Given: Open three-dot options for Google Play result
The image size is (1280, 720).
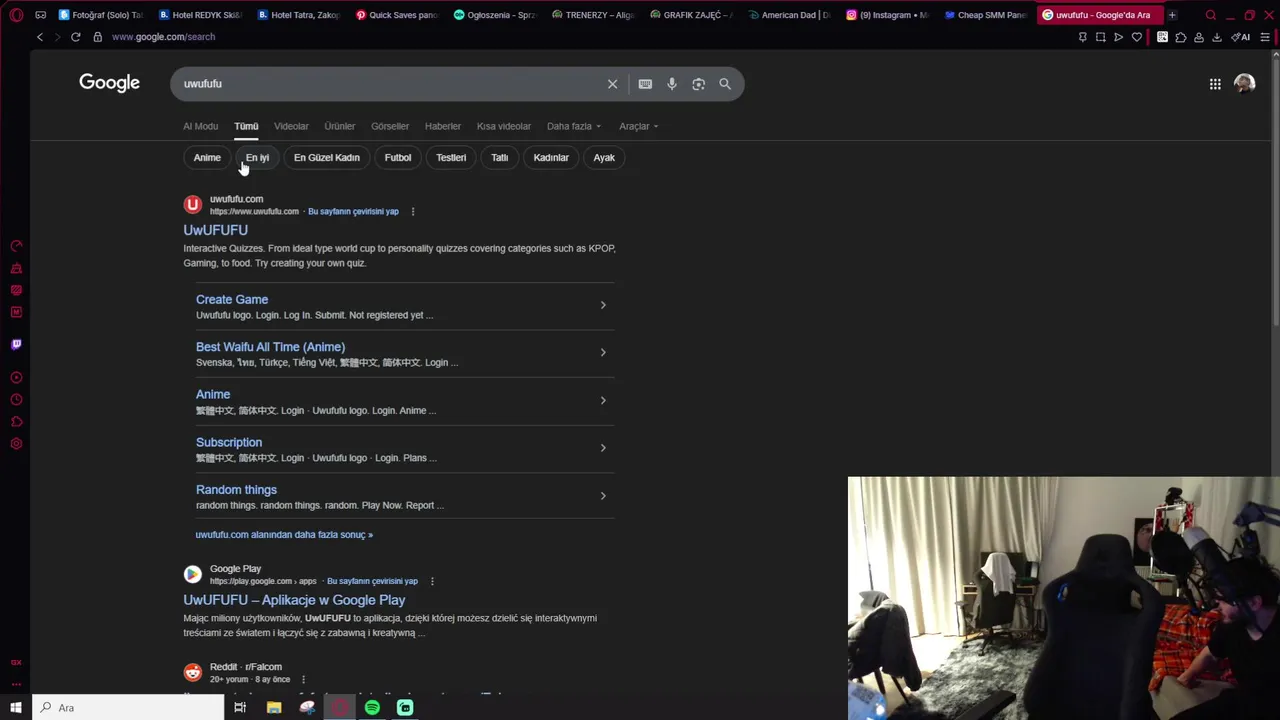Looking at the screenshot, I should coord(432,581).
